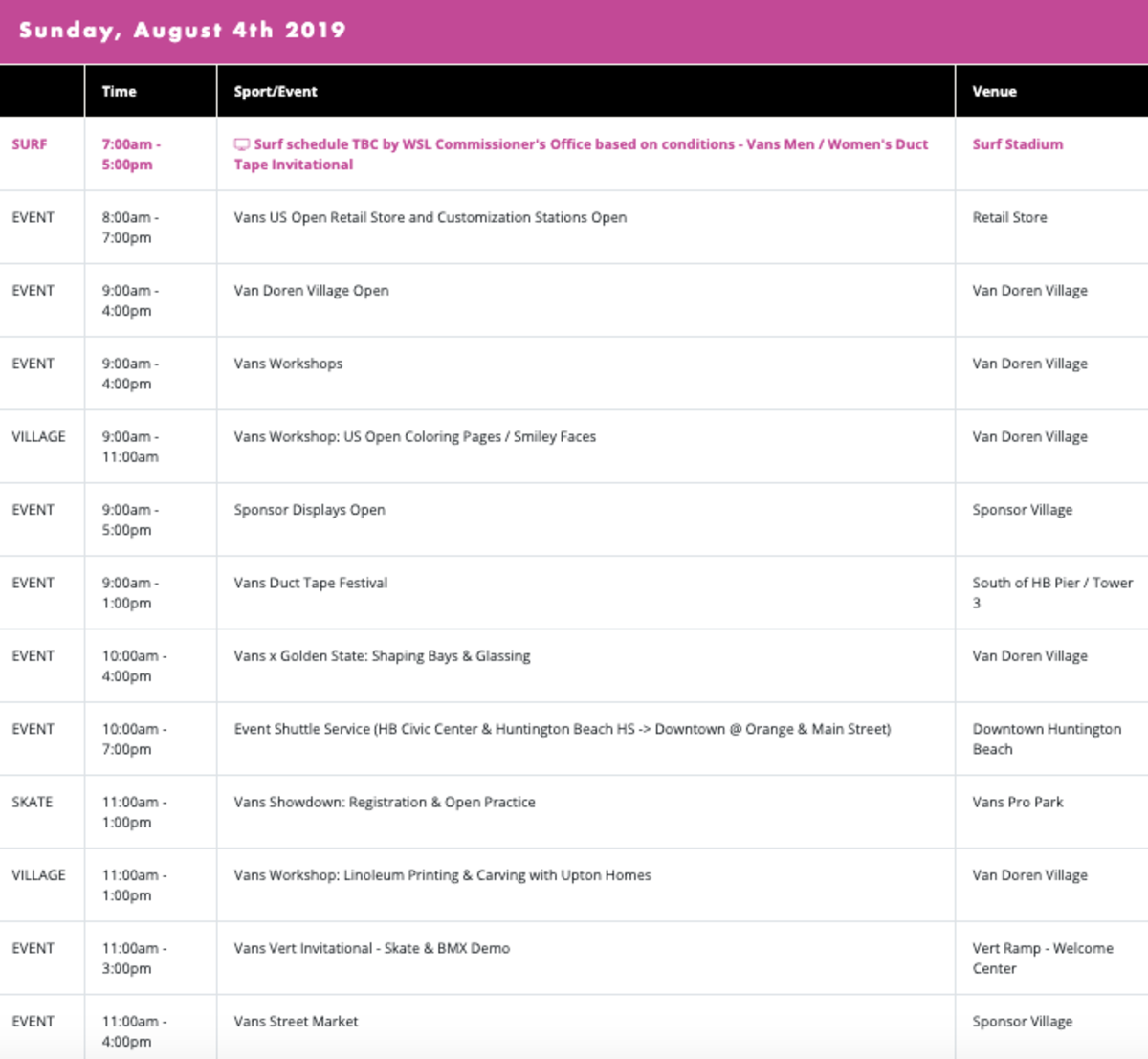Click Sponsor Village venue for Vans Street Market
This screenshot has width=1148, height=1059.
point(1023,1022)
